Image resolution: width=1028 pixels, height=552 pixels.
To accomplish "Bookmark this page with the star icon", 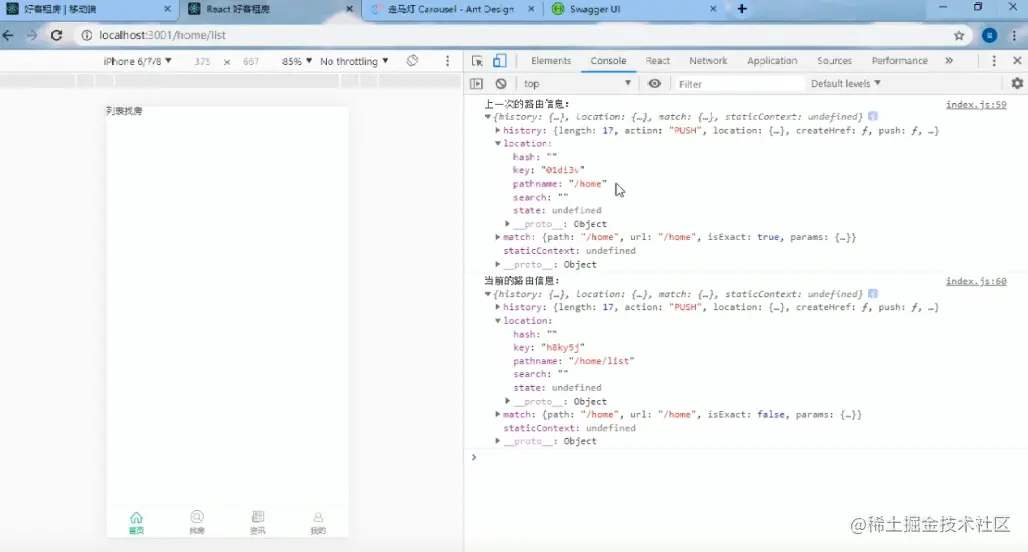I will pyautogui.click(x=959, y=35).
